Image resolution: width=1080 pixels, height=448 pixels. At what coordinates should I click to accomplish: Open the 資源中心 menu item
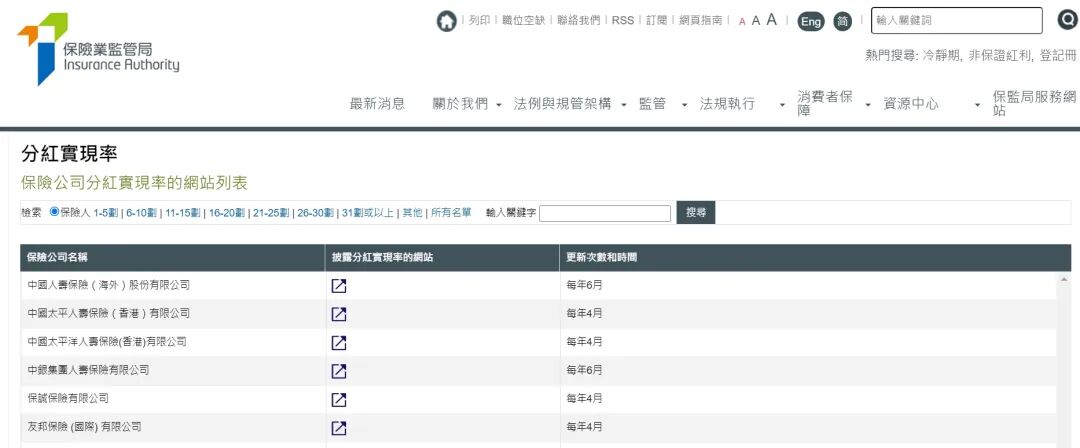coord(911,104)
